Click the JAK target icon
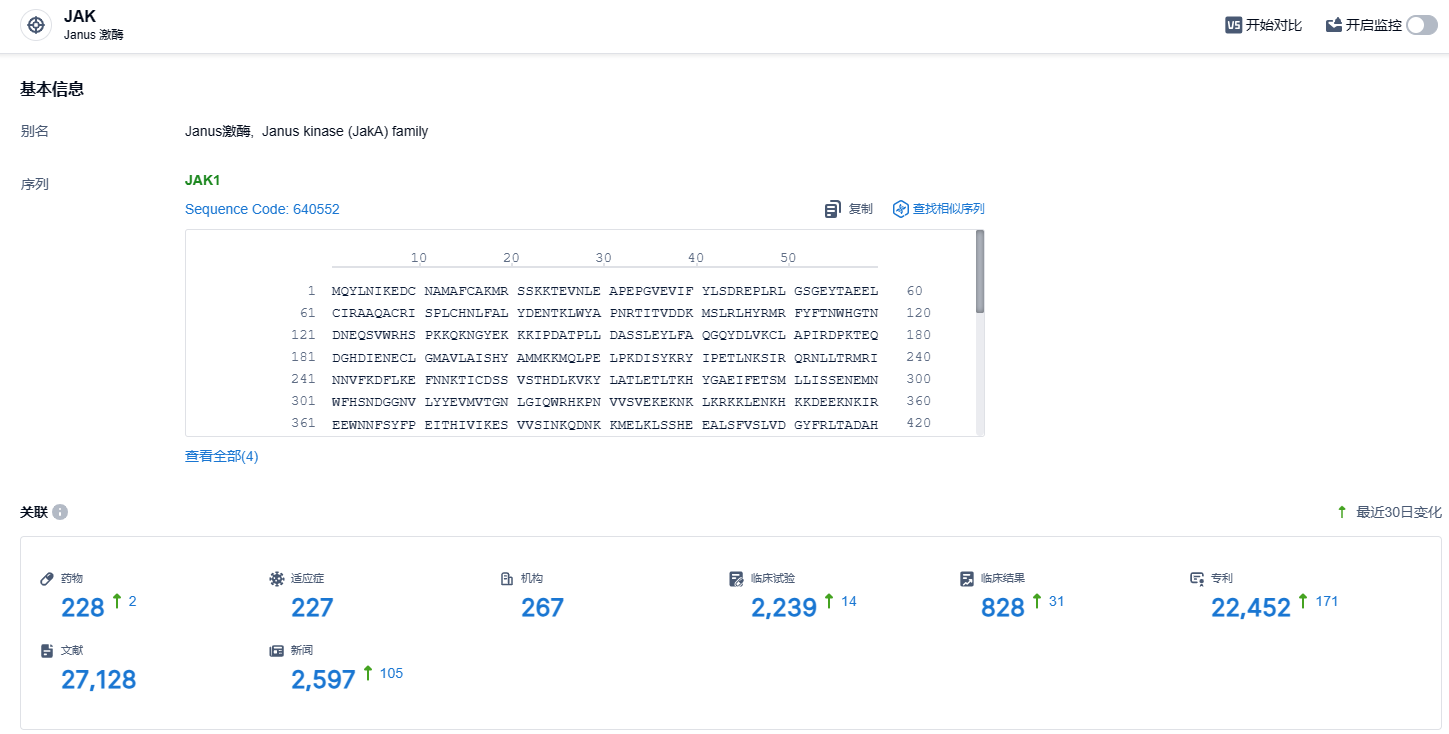This screenshot has width=1449, height=734. click(x=36, y=26)
